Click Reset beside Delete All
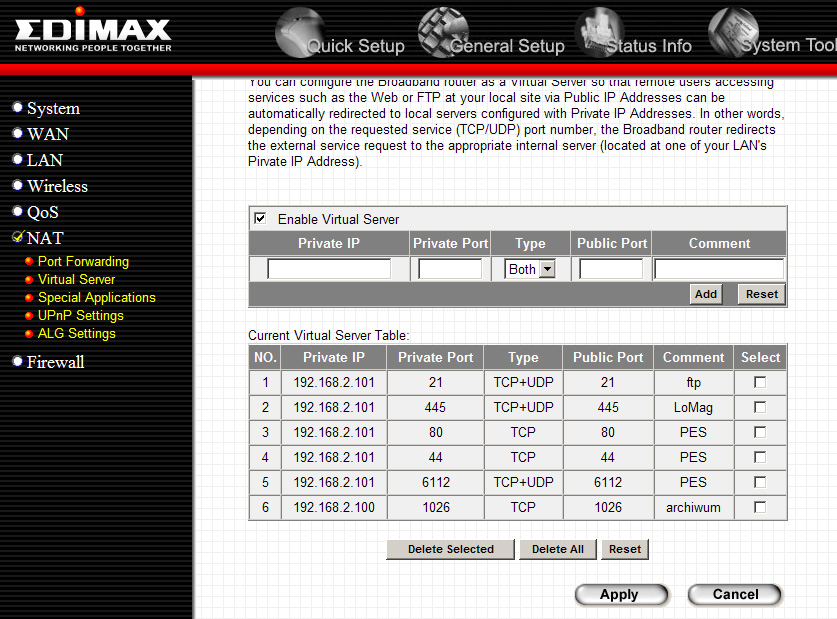The width and height of the screenshot is (837, 619). coord(625,549)
